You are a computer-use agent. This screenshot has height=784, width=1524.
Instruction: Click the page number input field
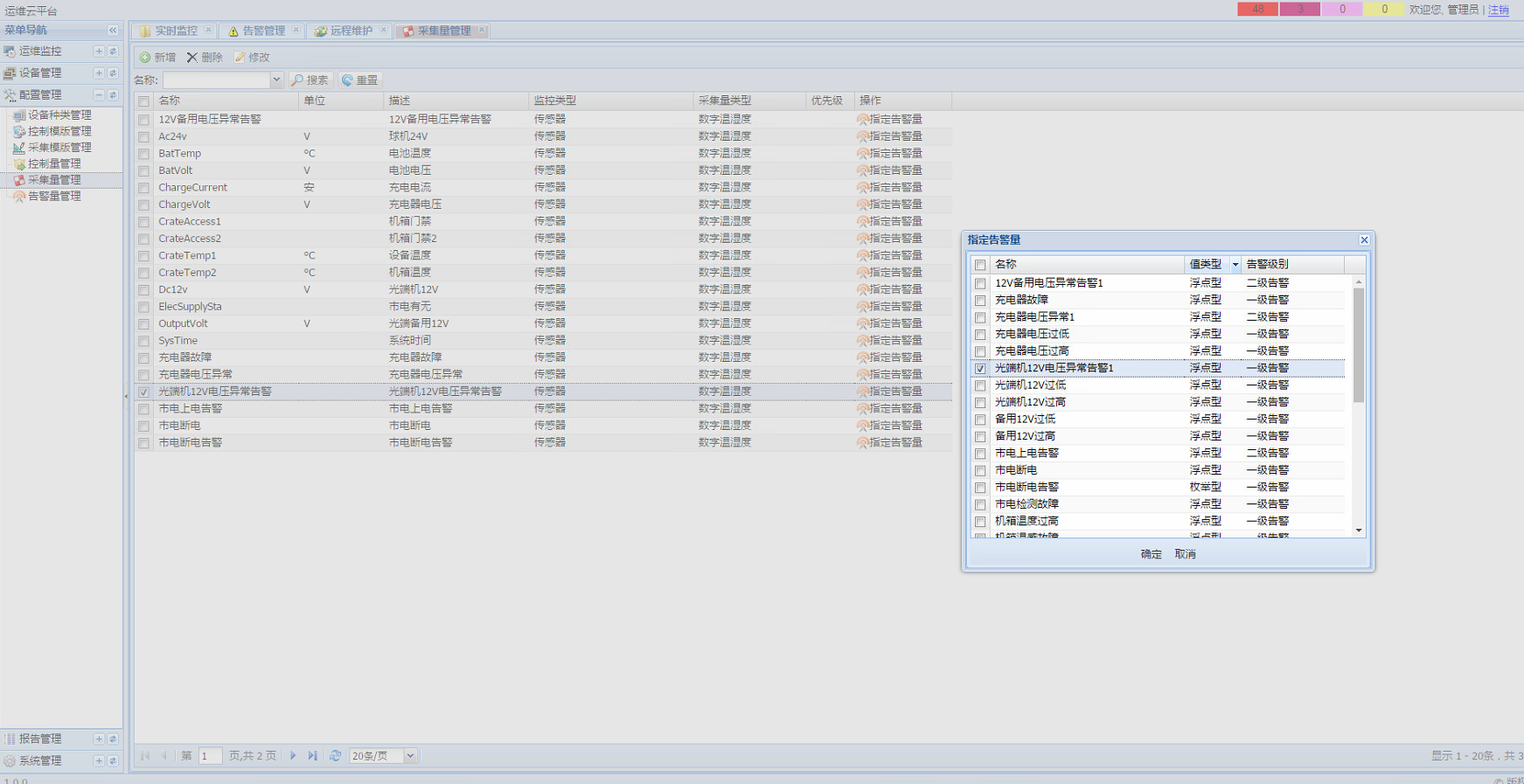210,756
